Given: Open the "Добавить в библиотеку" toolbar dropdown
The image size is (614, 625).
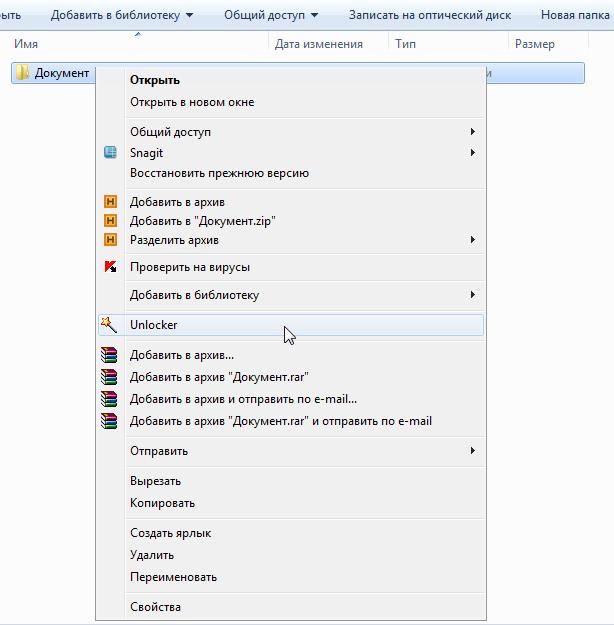Looking at the screenshot, I should tap(122, 15).
